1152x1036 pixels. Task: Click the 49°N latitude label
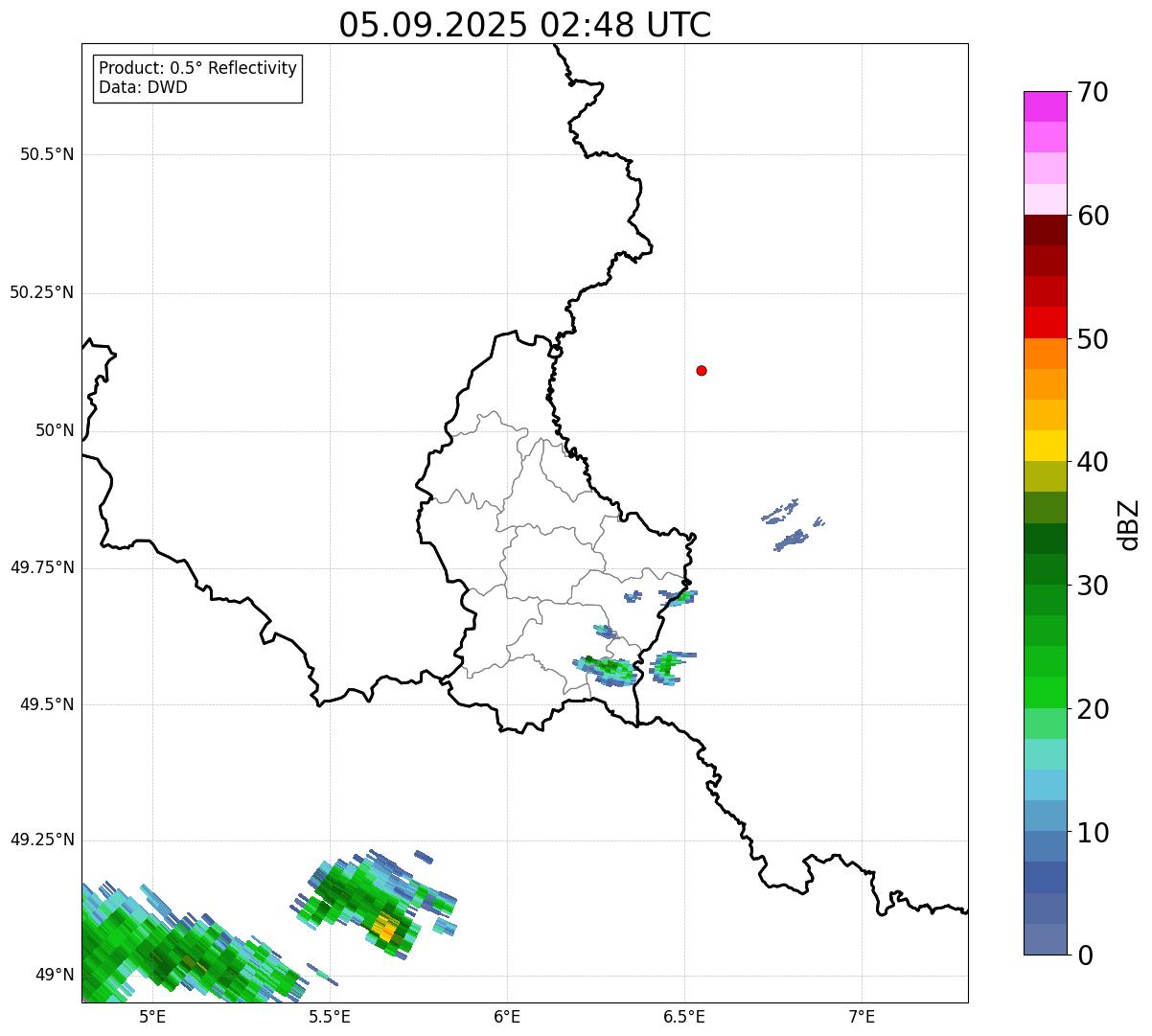coord(55,975)
